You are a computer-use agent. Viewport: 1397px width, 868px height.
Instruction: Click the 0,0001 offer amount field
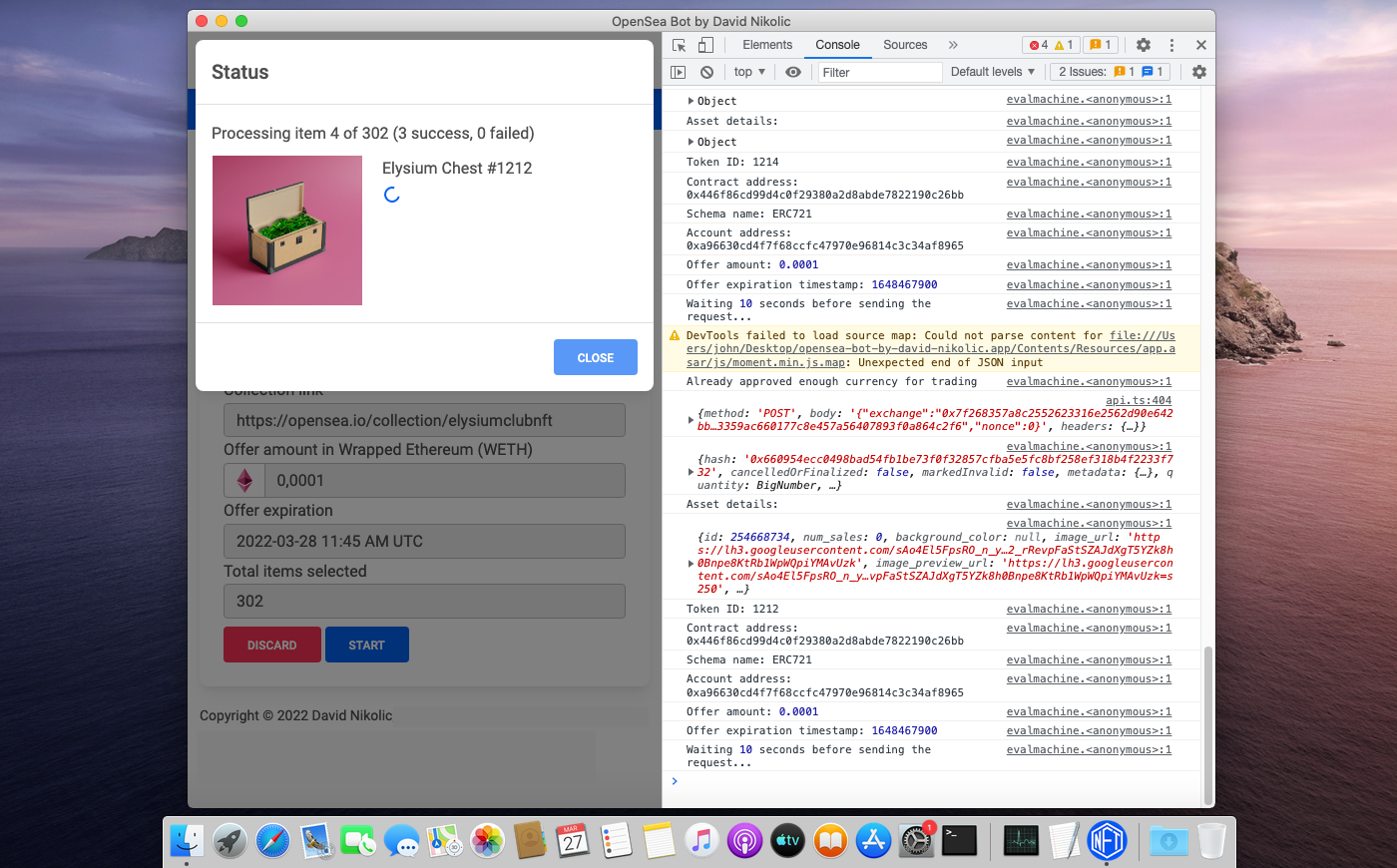pos(444,480)
